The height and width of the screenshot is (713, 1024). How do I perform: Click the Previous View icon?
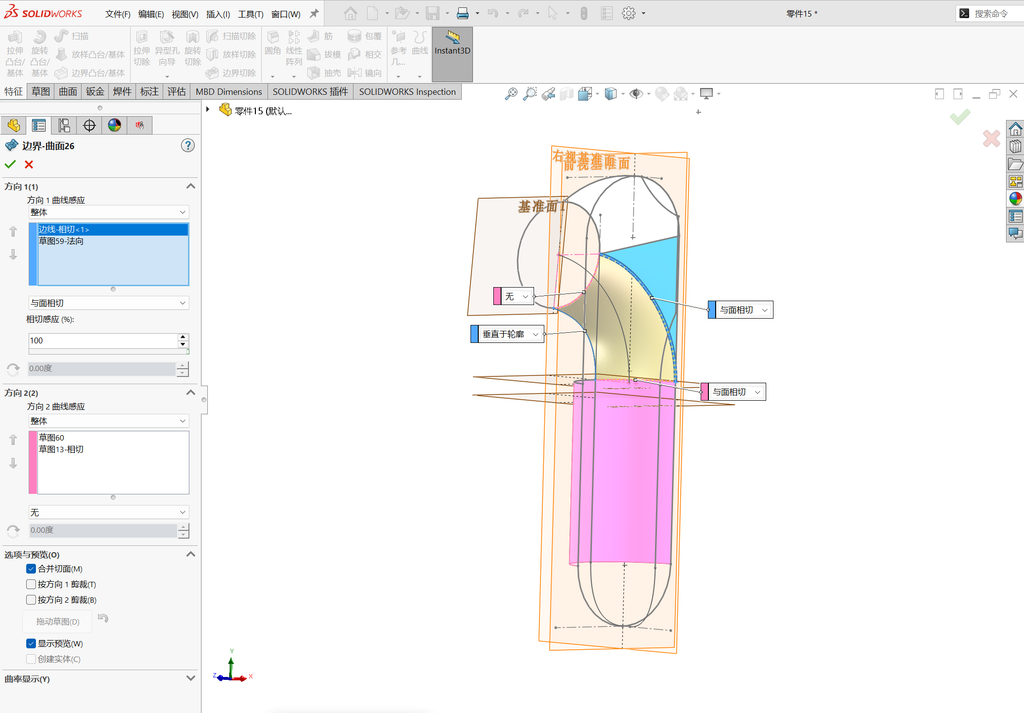[548, 94]
